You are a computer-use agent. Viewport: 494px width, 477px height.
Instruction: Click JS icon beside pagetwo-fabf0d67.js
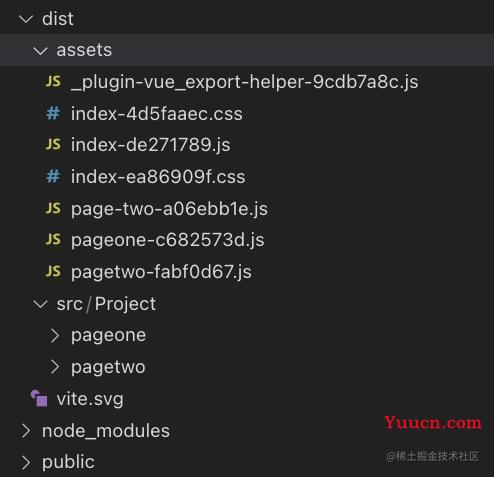[x=53, y=272]
